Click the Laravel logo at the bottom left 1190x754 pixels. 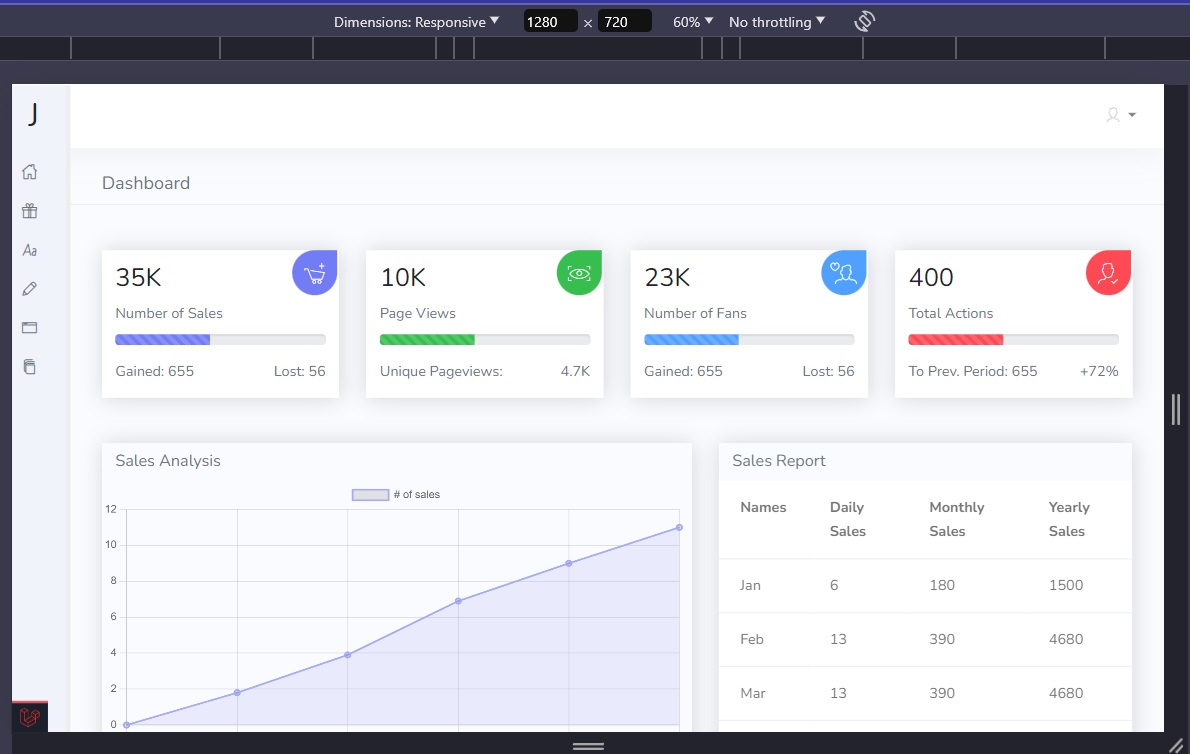(29, 717)
